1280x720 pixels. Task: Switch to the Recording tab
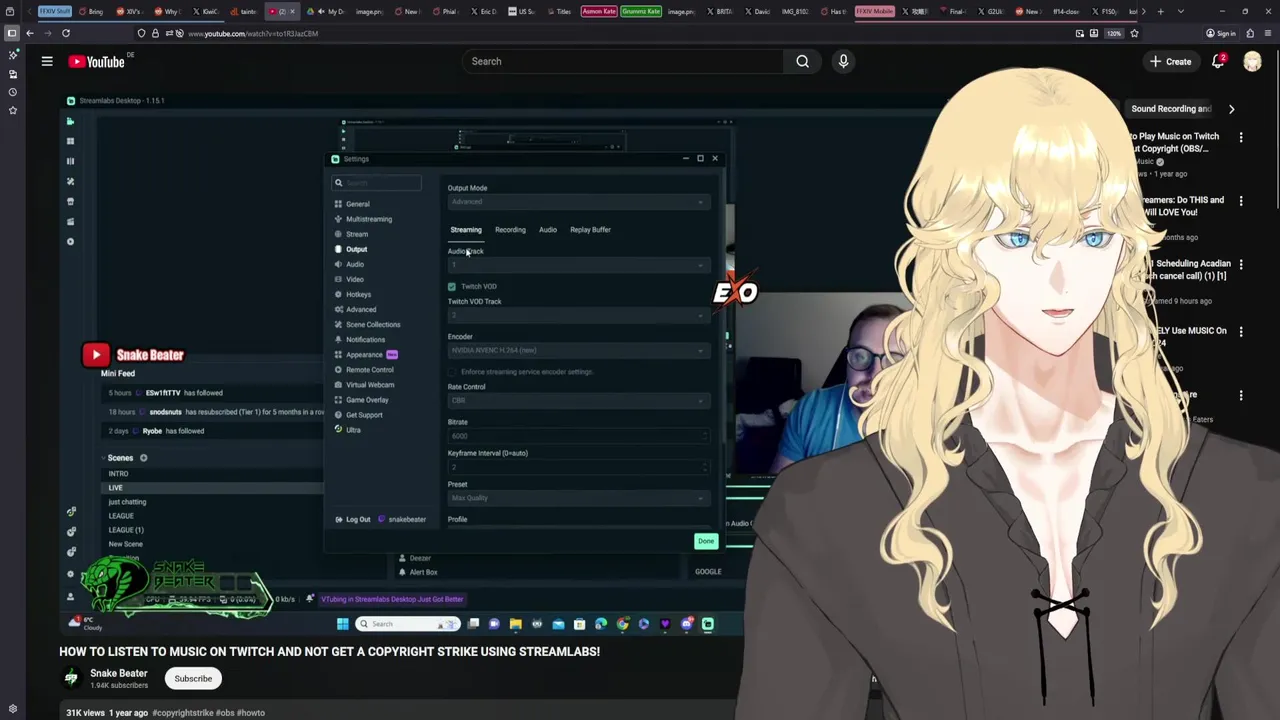click(510, 230)
